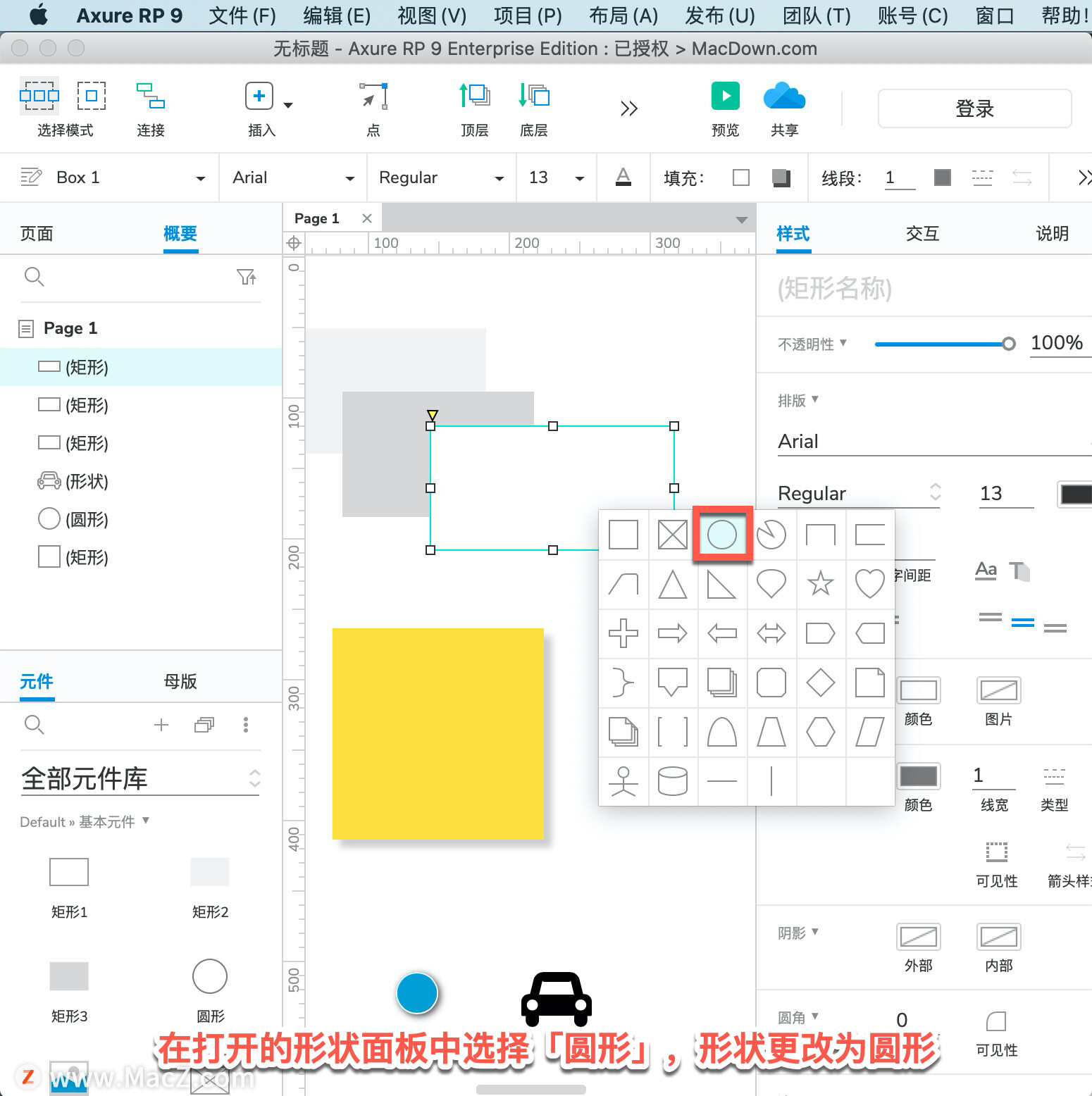Enable the outer shadow
1092x1096 pixels.
919,937
